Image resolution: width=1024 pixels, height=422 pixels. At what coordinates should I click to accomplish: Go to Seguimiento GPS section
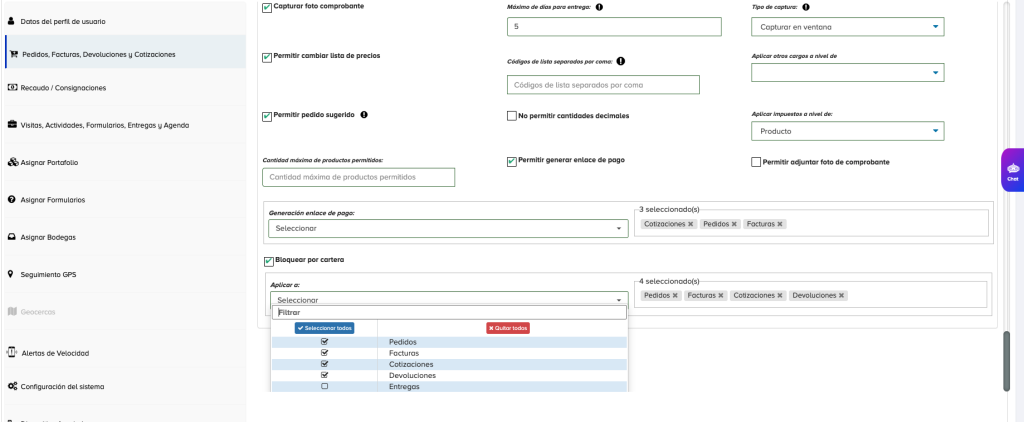[x=123, y=274]
